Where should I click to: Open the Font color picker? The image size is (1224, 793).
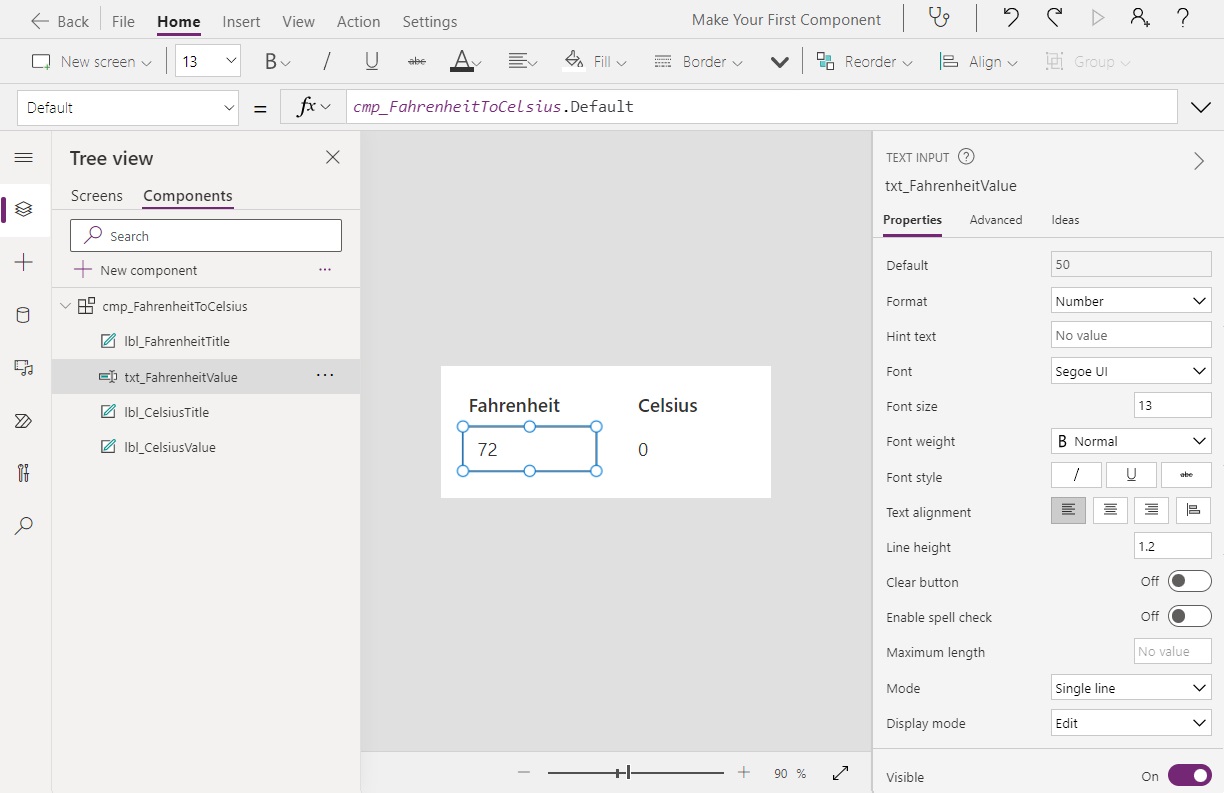click(462, 61)
